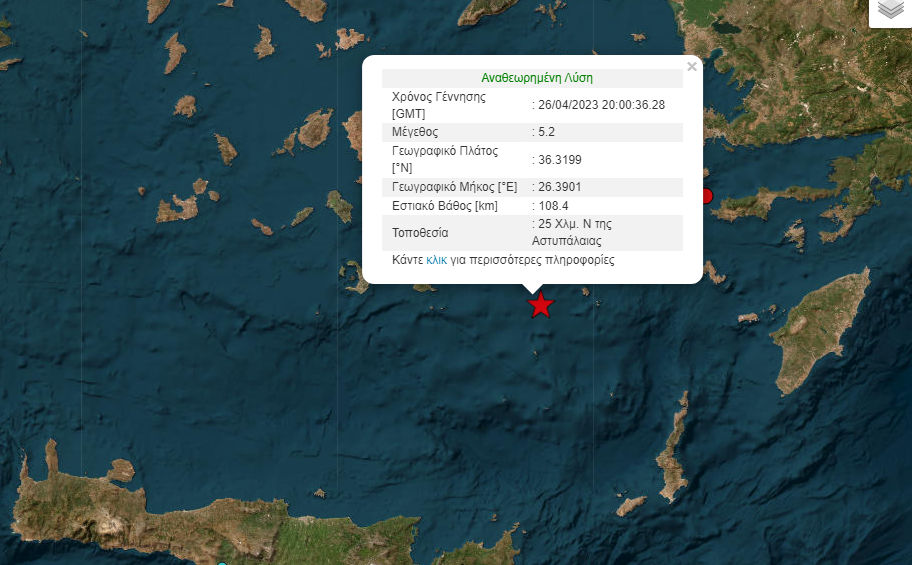
Task: Open the map layers control
Action: click(890, 11)
